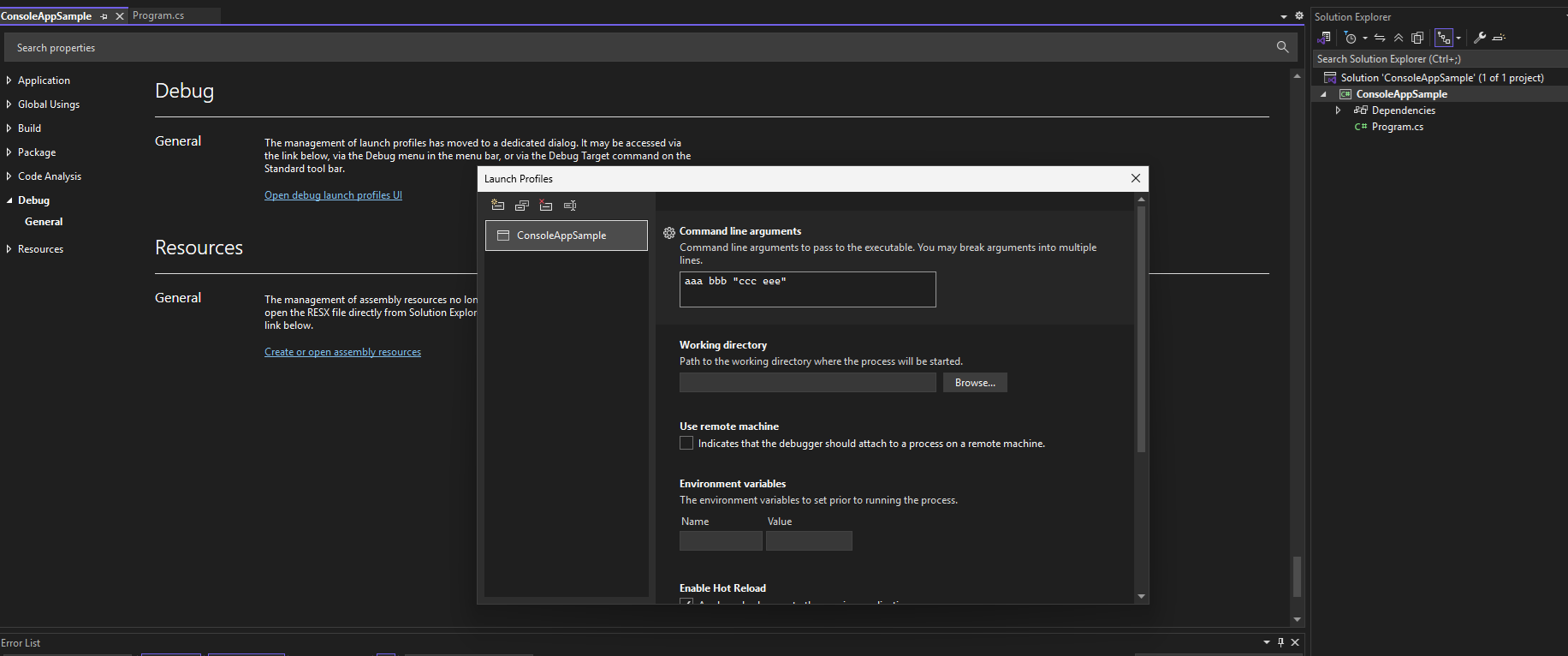The width and height of the screenshot is (1568, 656).
Task: Expand the Package properties section
Action: tap(9, 152)
